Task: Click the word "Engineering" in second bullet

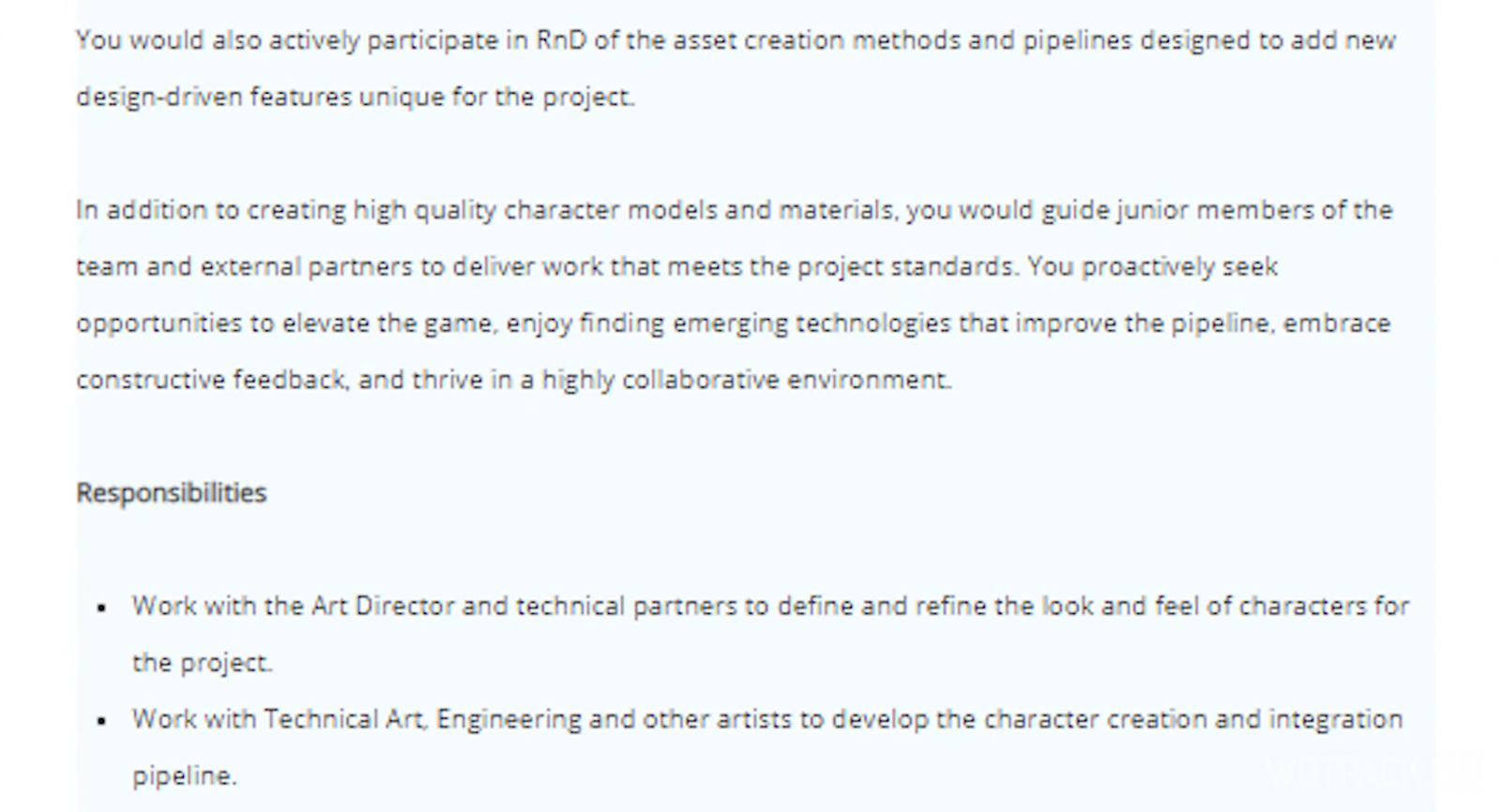Action: coord(509,720)
